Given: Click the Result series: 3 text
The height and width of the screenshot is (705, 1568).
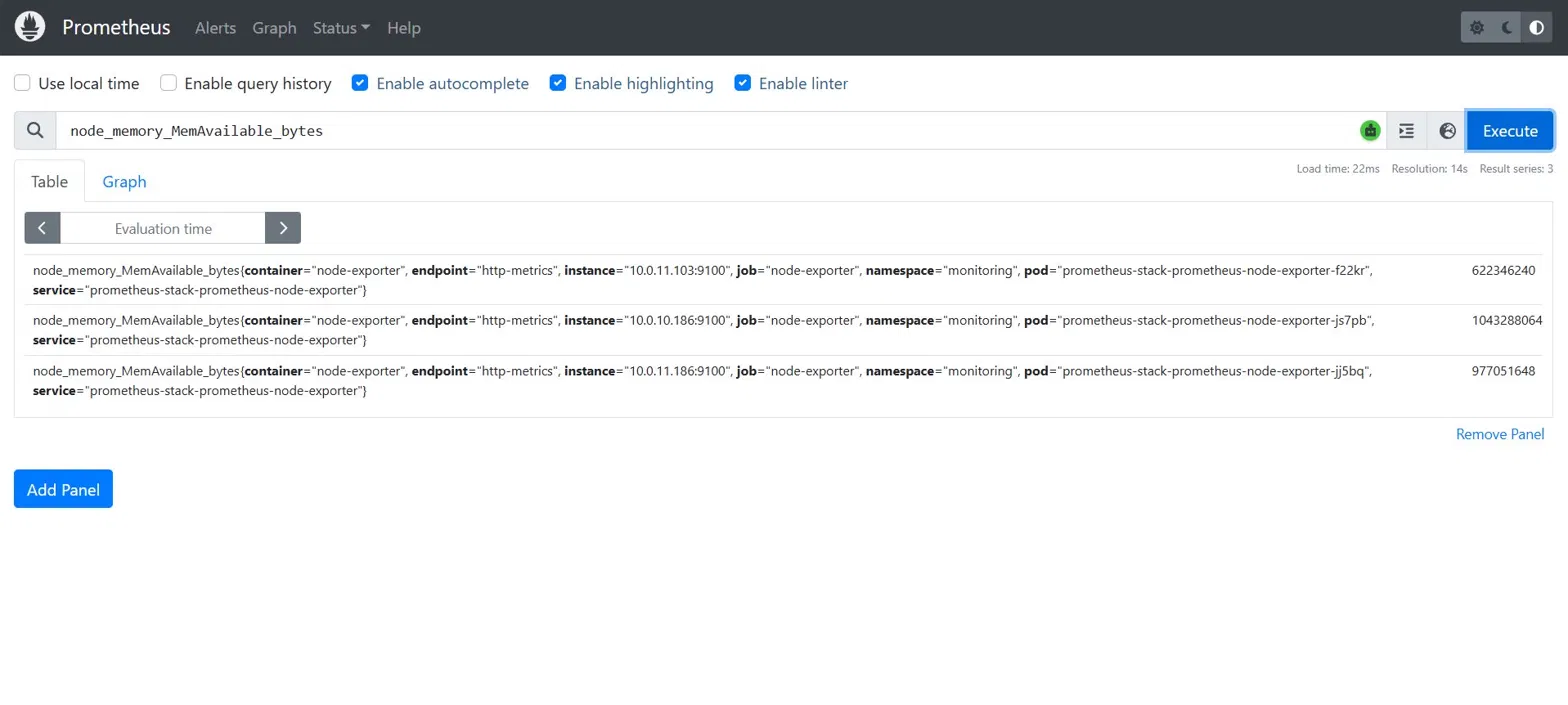Looking at the screenshot, I should pos(1516,169).
